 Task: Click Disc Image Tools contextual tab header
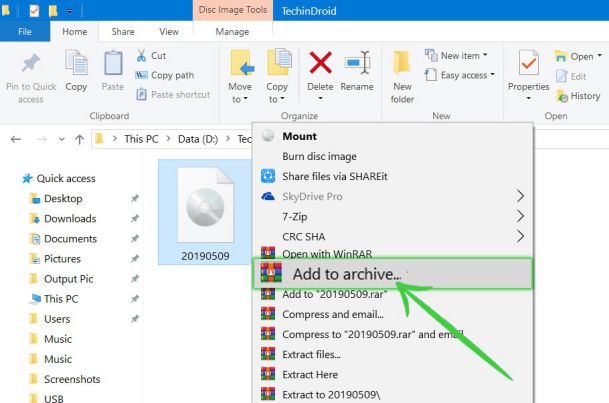233,10
